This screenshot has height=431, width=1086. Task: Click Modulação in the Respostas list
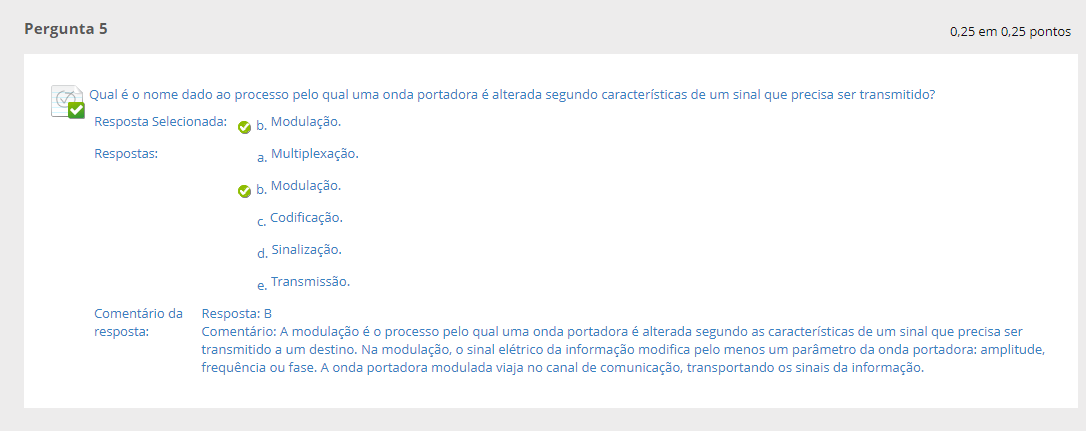pos(305,186)
